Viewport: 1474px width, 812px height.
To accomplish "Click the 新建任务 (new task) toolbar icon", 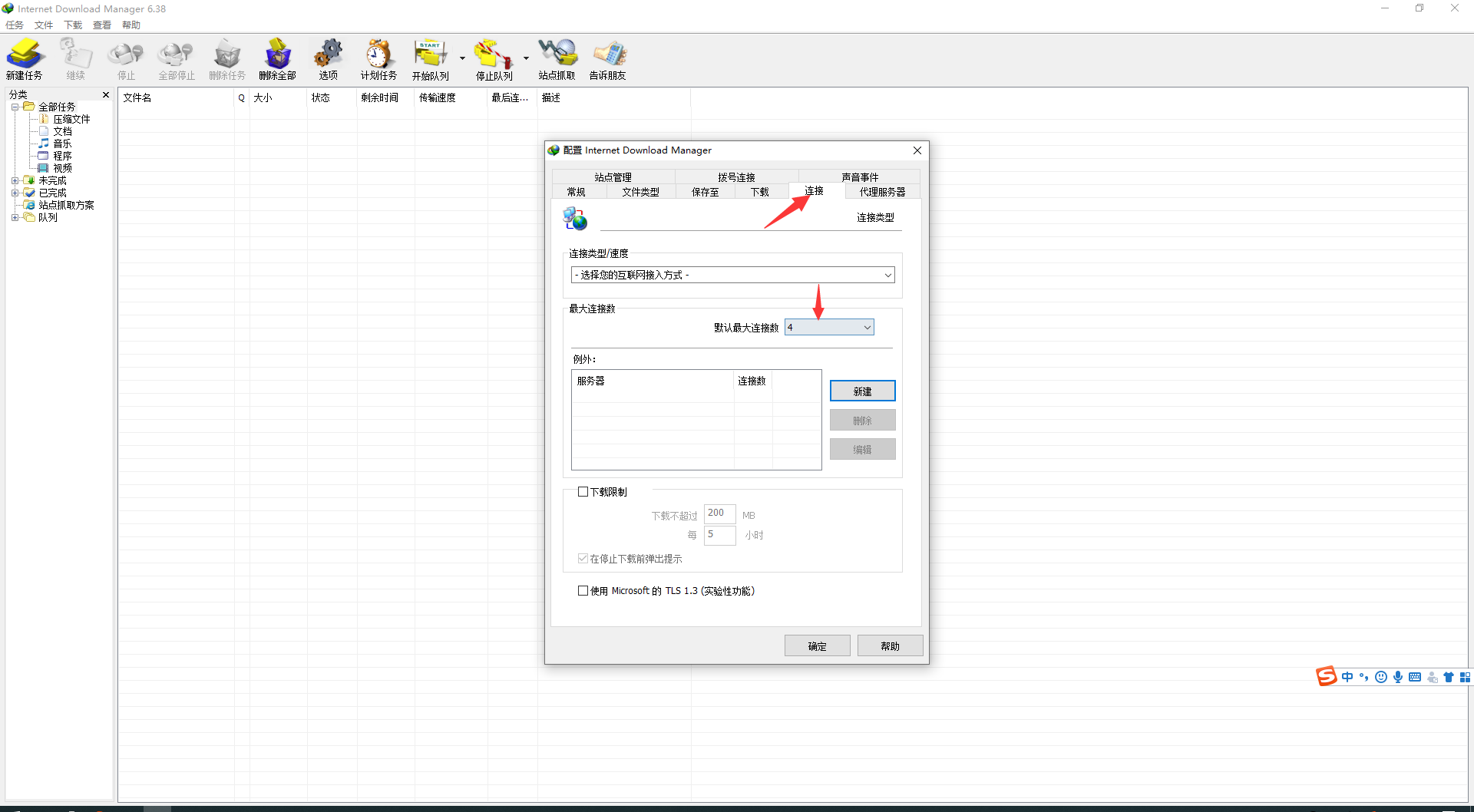I will pyautogui.click(x=25, y=59).
